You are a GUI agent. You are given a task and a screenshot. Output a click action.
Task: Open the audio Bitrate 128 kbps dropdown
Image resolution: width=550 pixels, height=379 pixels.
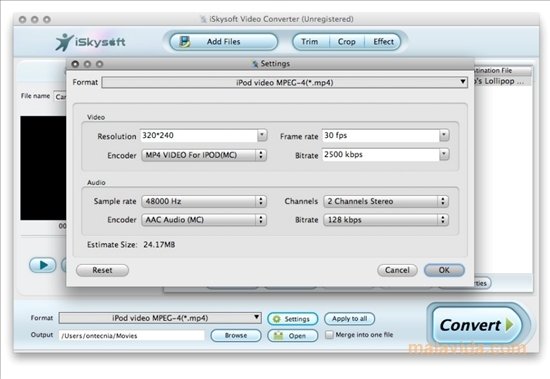pos(386,220)
